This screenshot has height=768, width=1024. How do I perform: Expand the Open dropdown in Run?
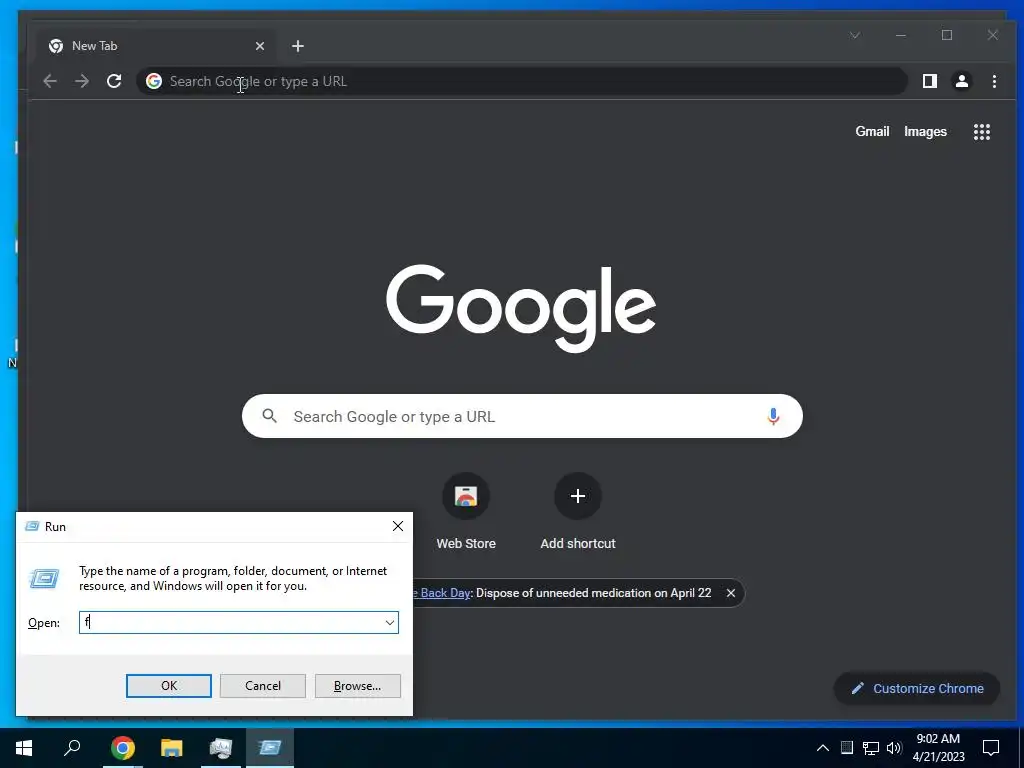tap(390, 622)
